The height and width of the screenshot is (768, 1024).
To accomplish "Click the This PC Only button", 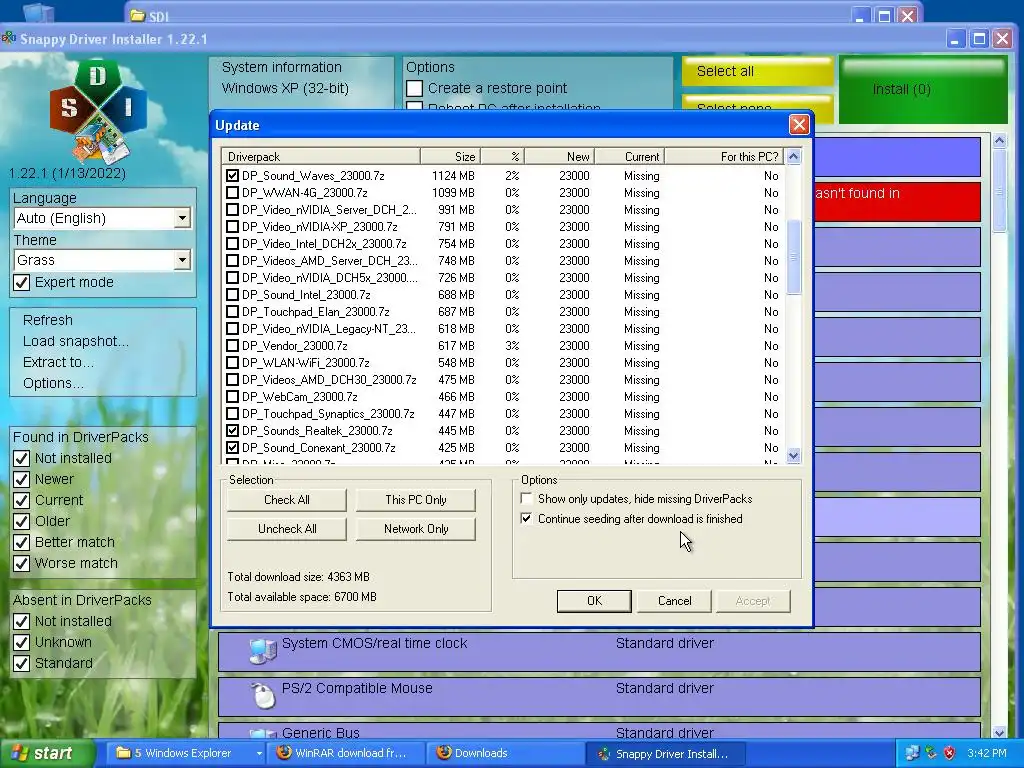I will point(415,500).
